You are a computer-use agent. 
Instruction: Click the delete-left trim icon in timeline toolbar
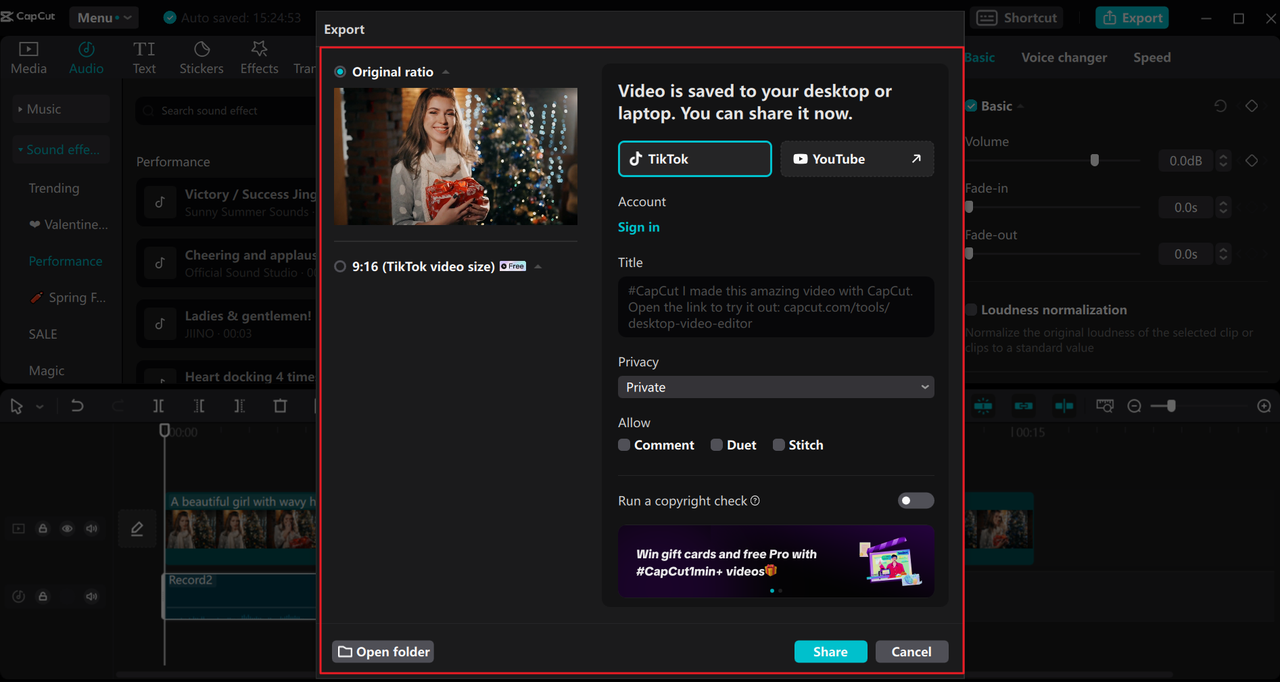click(x=199, y=406)
